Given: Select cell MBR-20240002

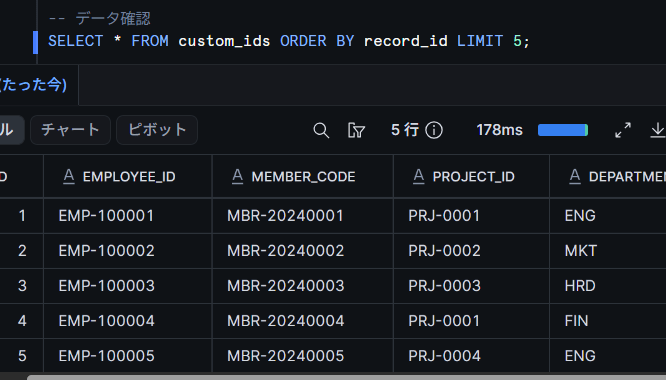Looking at the screenshot, I should [x=303, y=251].
